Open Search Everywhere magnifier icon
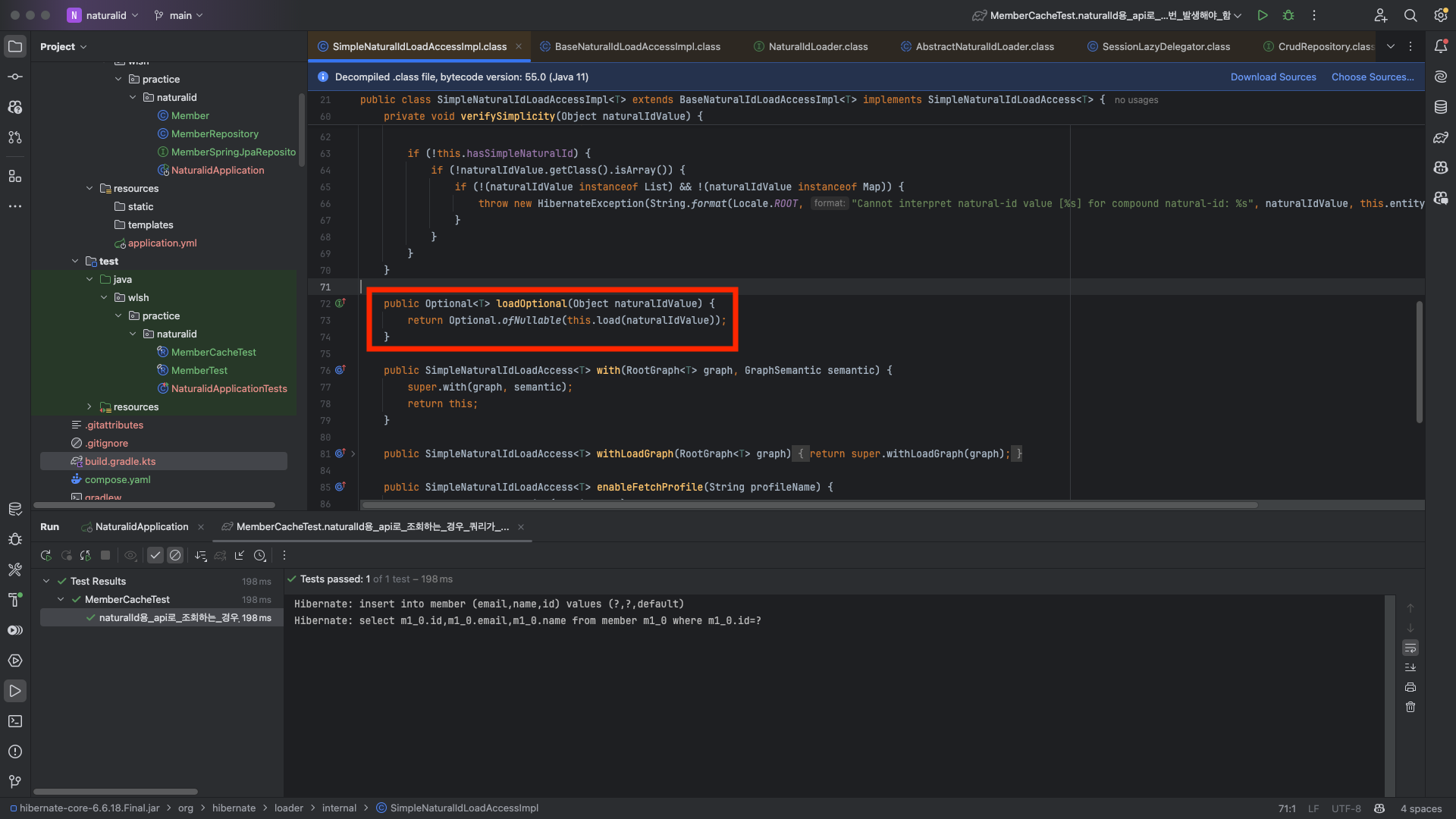Image resolution: width=1456 pixels, height=819 pixels. (1410, 15)
